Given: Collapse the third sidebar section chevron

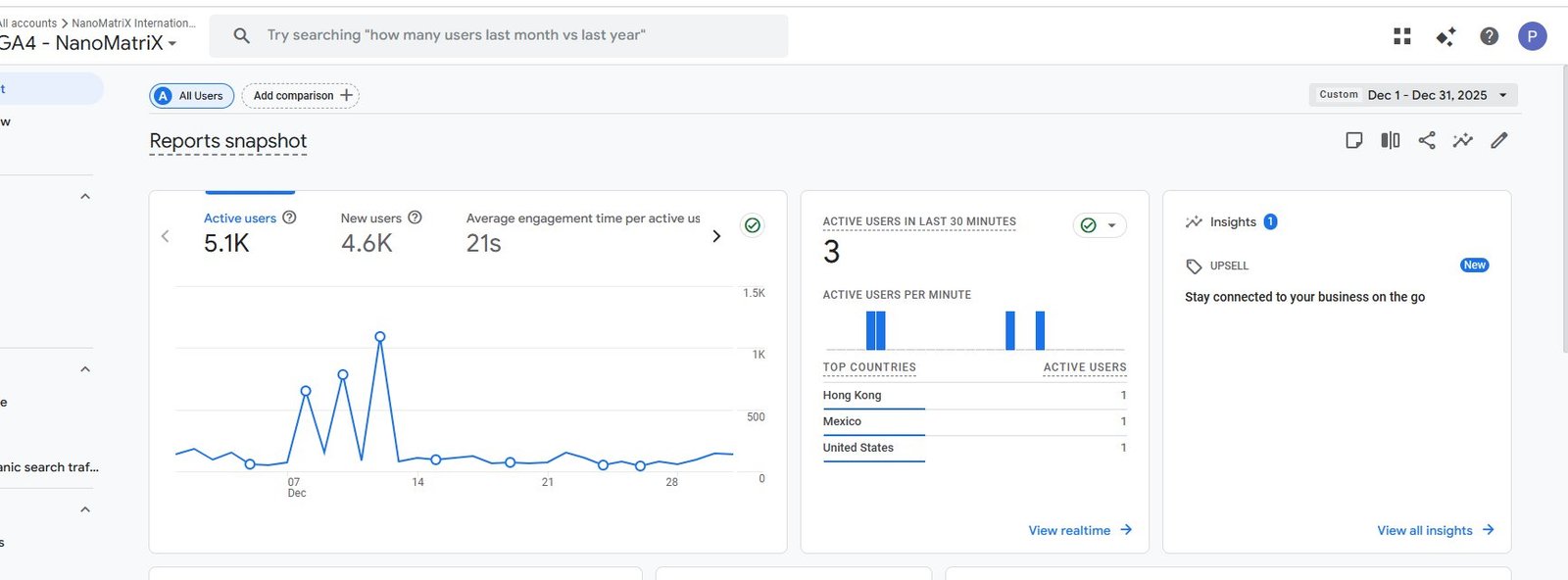Looking at the screenshot, I should [85, 509].
